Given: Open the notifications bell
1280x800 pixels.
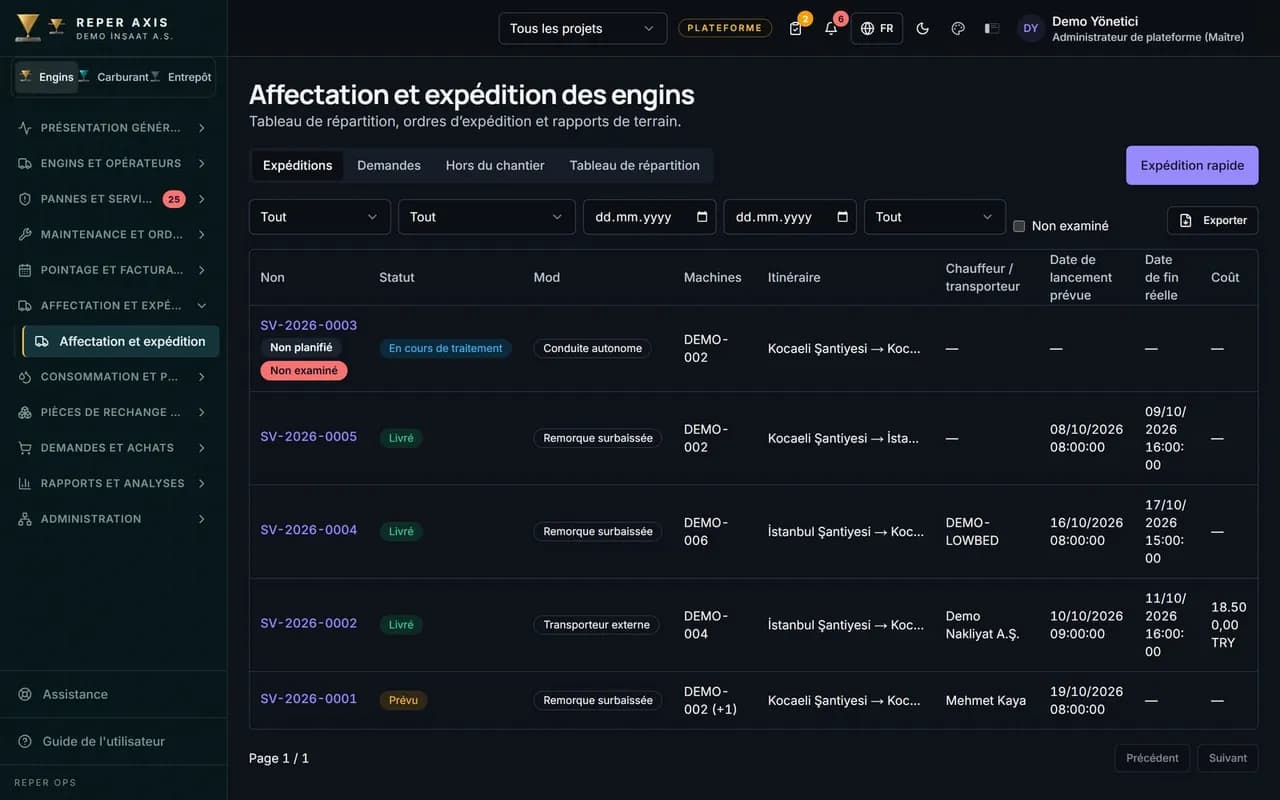Looking at the screenshot, I should pos(831,28).
